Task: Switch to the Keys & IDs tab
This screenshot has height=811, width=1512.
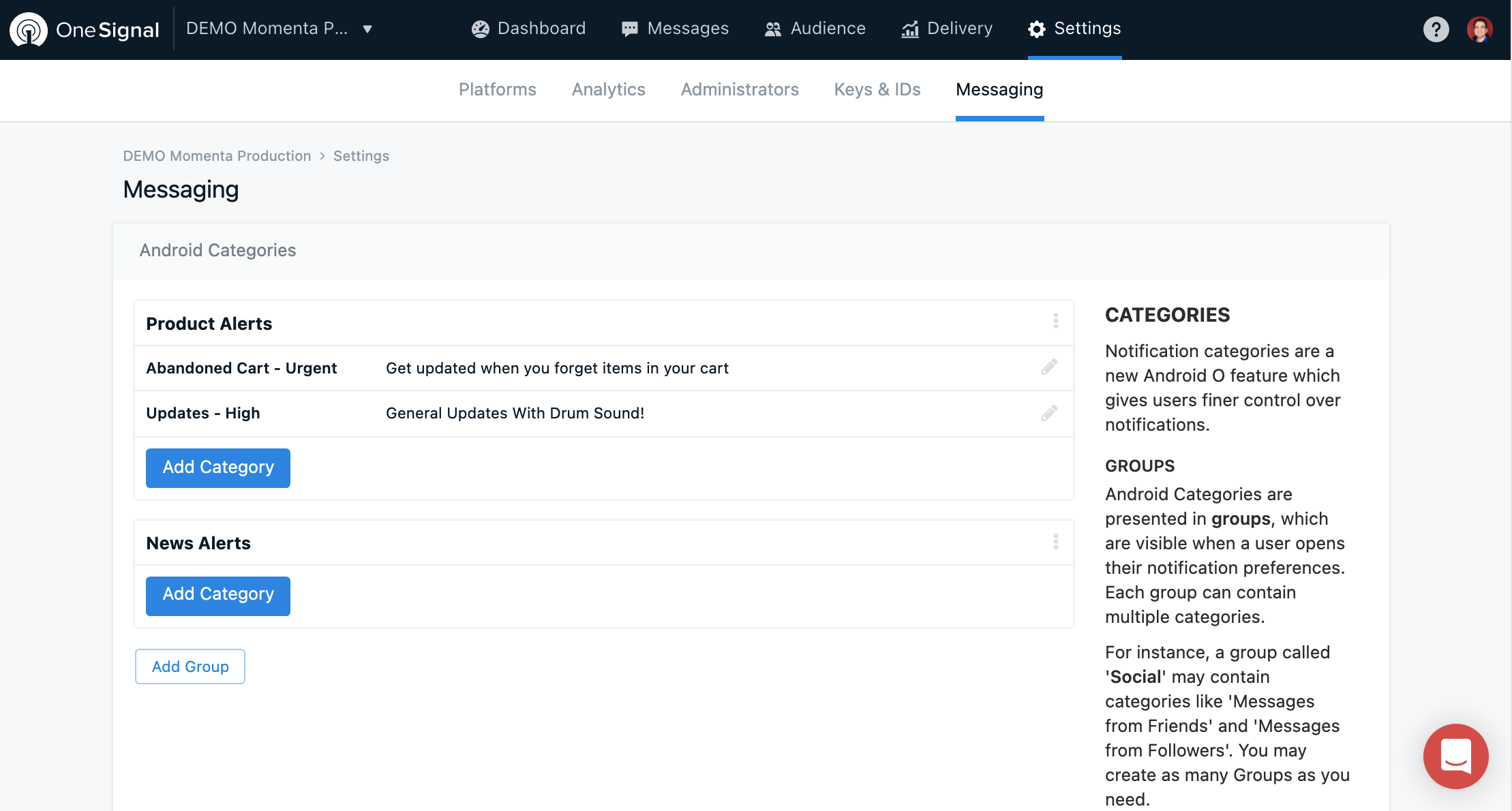Action: (x=877, y=89)
